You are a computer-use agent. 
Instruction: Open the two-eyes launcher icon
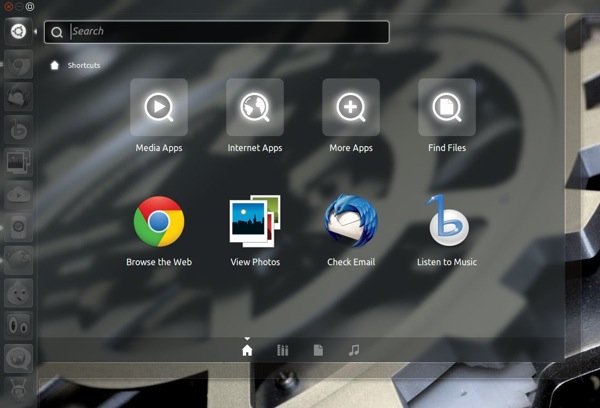pos(18,325)
